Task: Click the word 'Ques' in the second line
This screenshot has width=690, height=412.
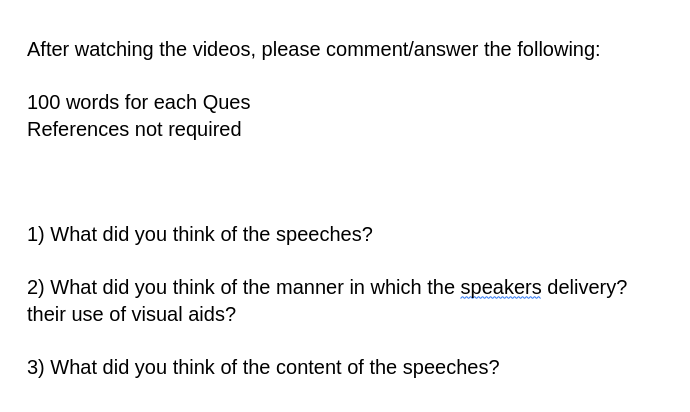Action: click(x=227, y=103)
